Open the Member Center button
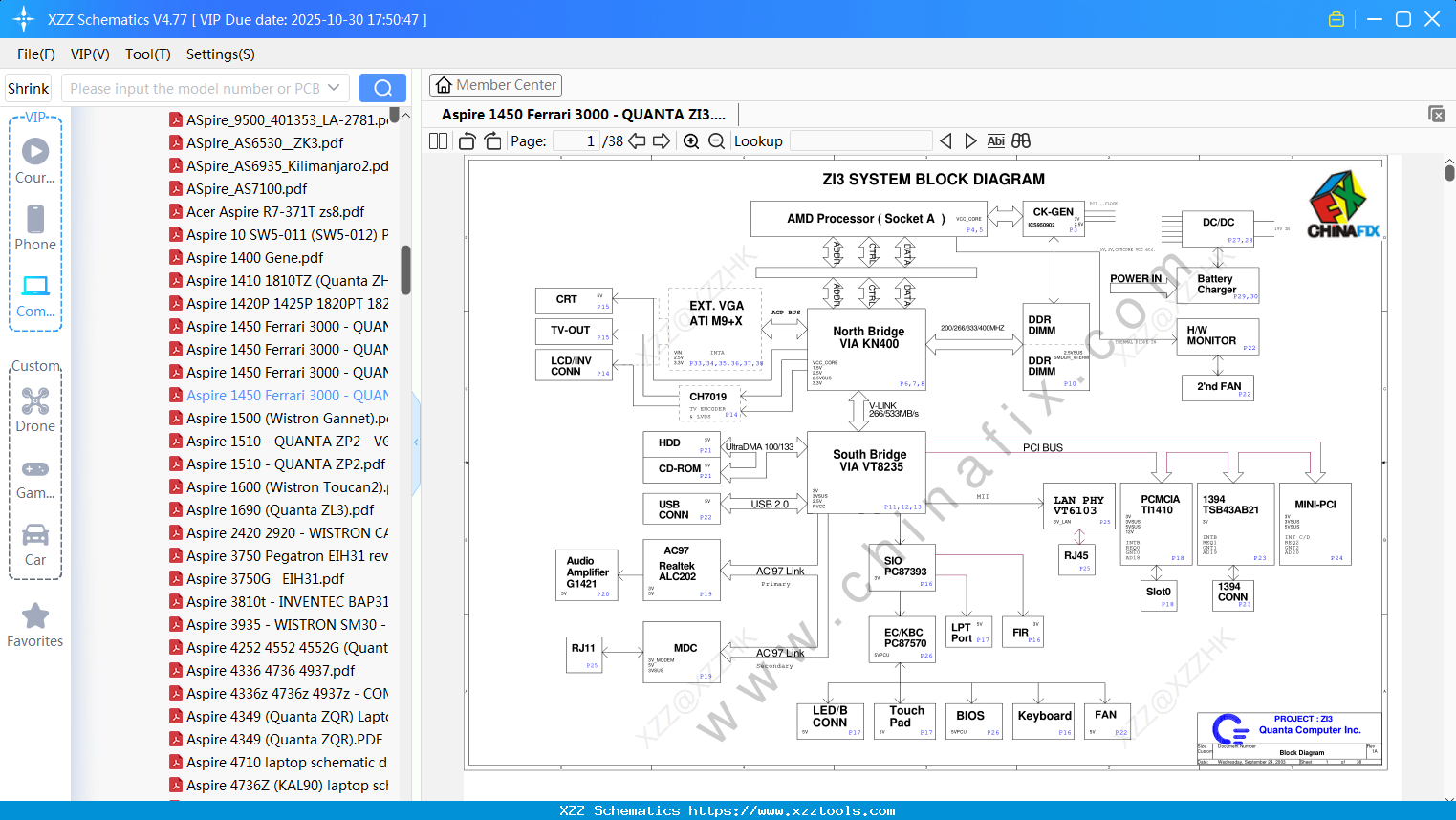Viewport: 1456px width, 820px height. 495,85
